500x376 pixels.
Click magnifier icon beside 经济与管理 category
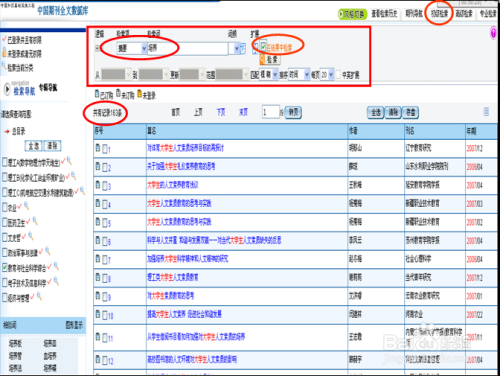pyautogui.click(x=39, y=296)
